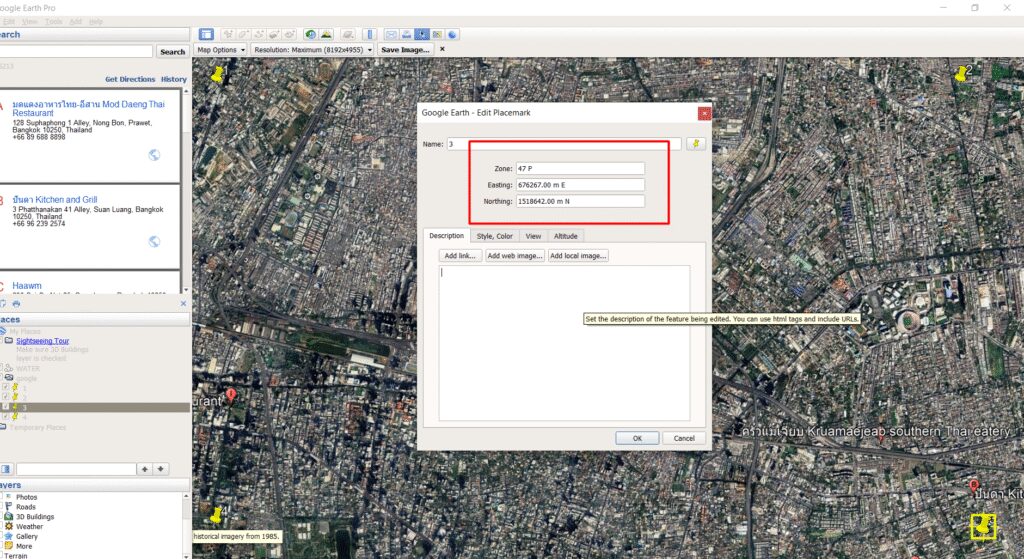Click the Northing coordinate field
This screenshot has height=559, width=1024.
(x=580, y=201)
